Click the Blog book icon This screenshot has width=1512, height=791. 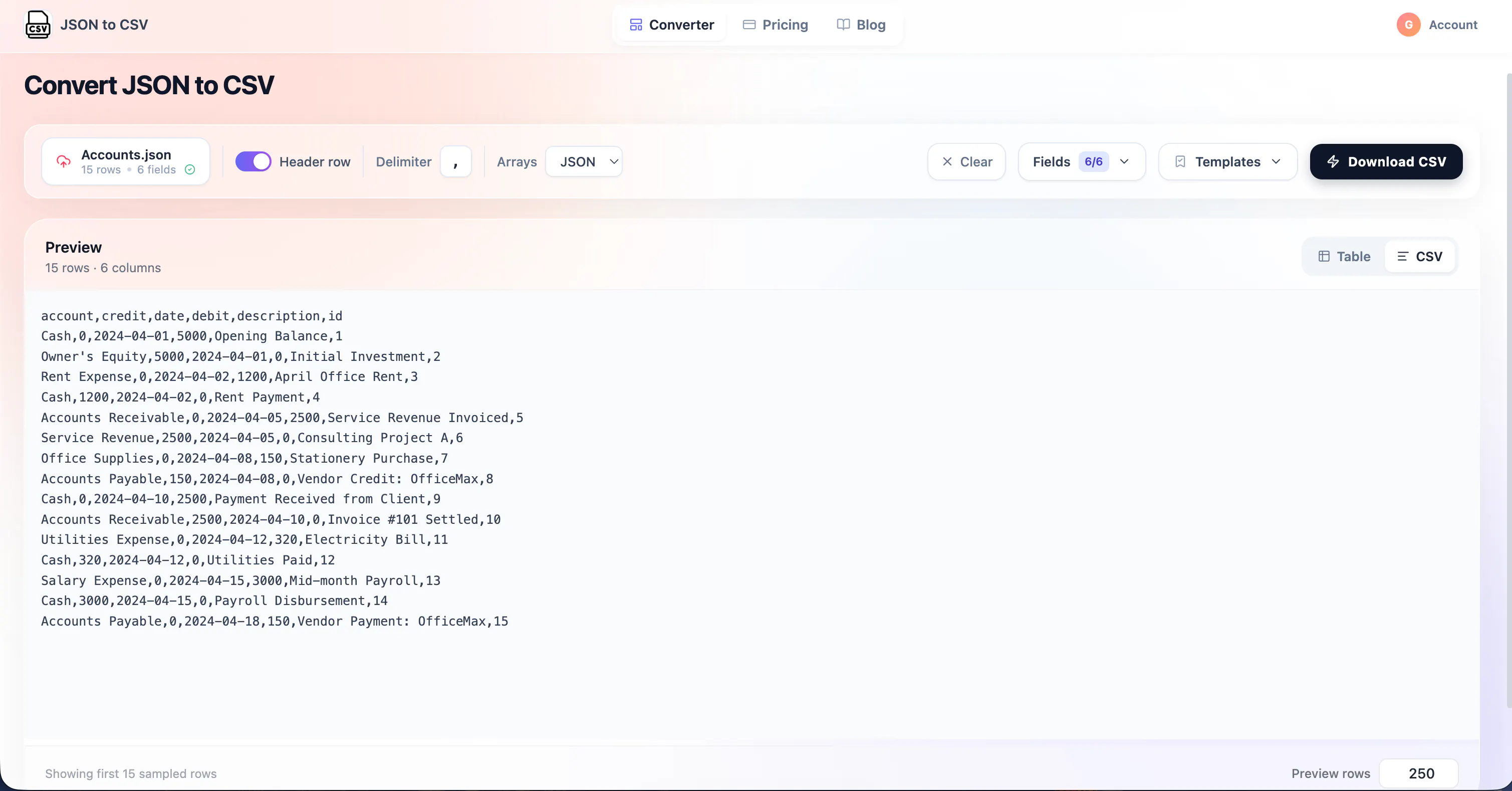click(x=843, y=25)
